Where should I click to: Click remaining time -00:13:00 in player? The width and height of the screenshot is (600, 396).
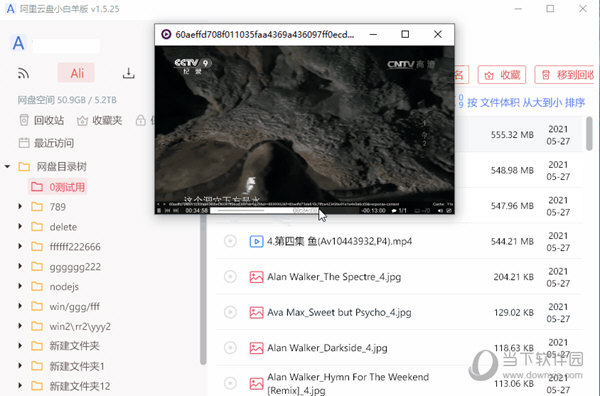click(373, 210)
